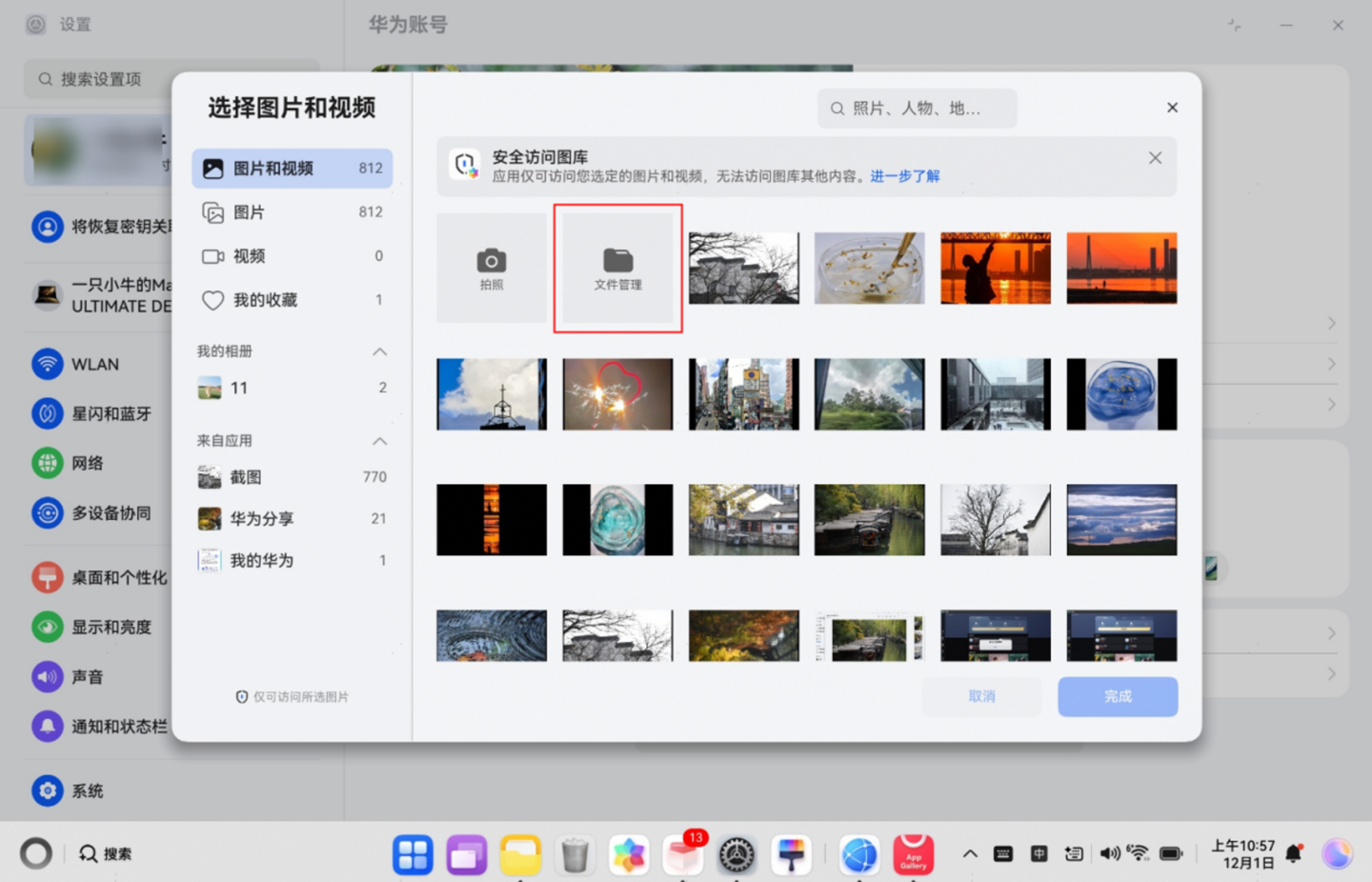1372x882 pixels.
Task: Collapse the 我的相册 section
Action: [380, 351]
